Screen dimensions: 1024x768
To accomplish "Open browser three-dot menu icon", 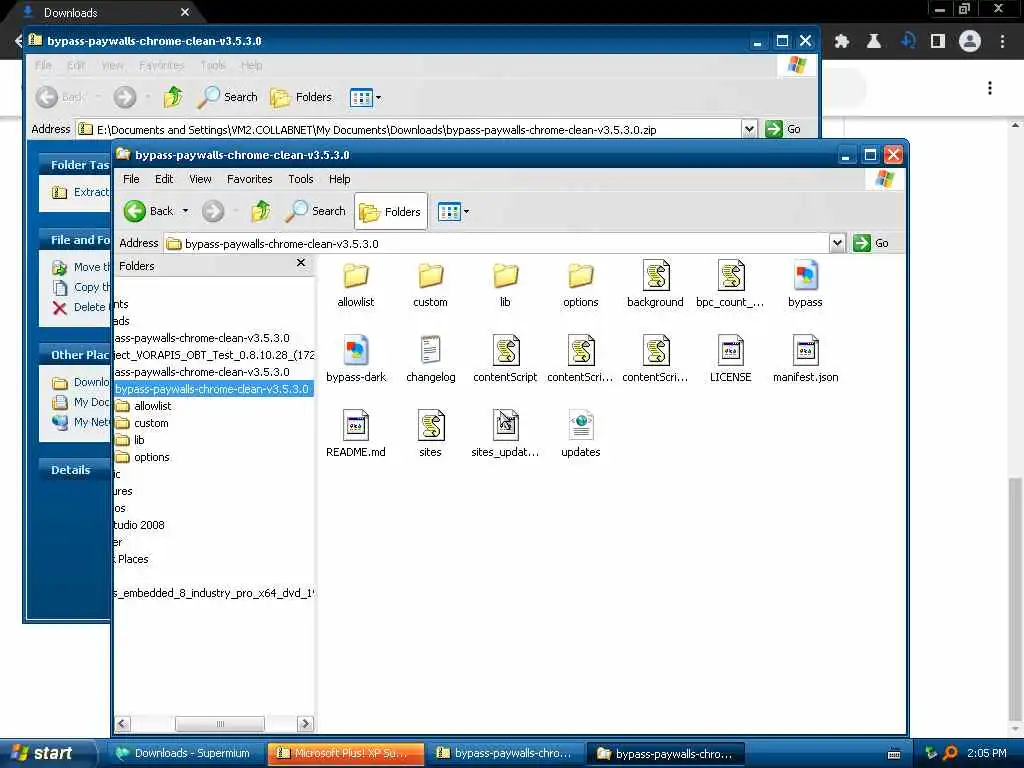I will 1002,42.
